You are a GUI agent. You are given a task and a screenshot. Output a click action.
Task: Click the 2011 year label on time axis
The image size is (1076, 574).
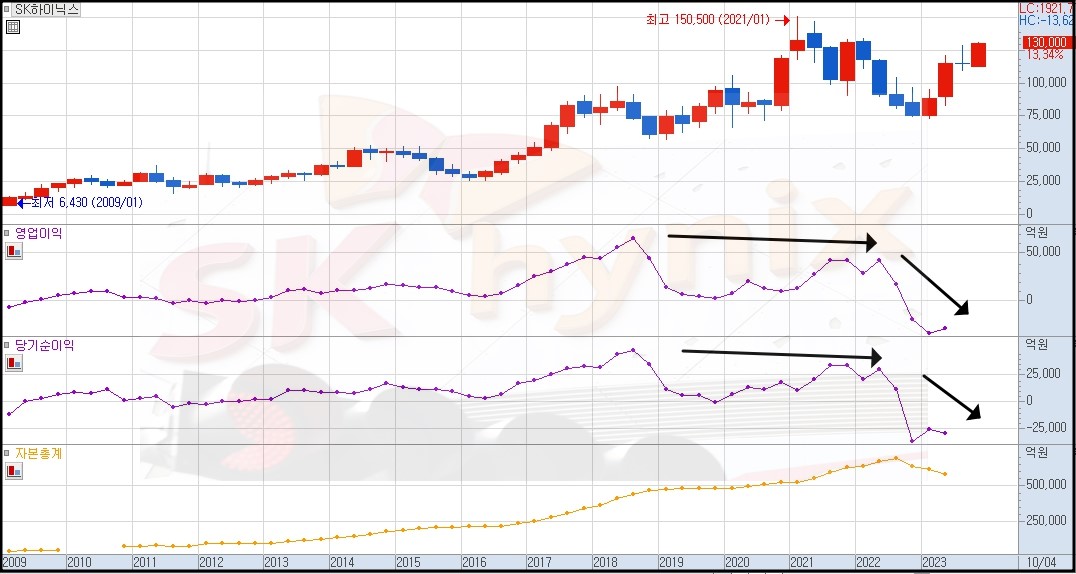(x=145, y=562)
